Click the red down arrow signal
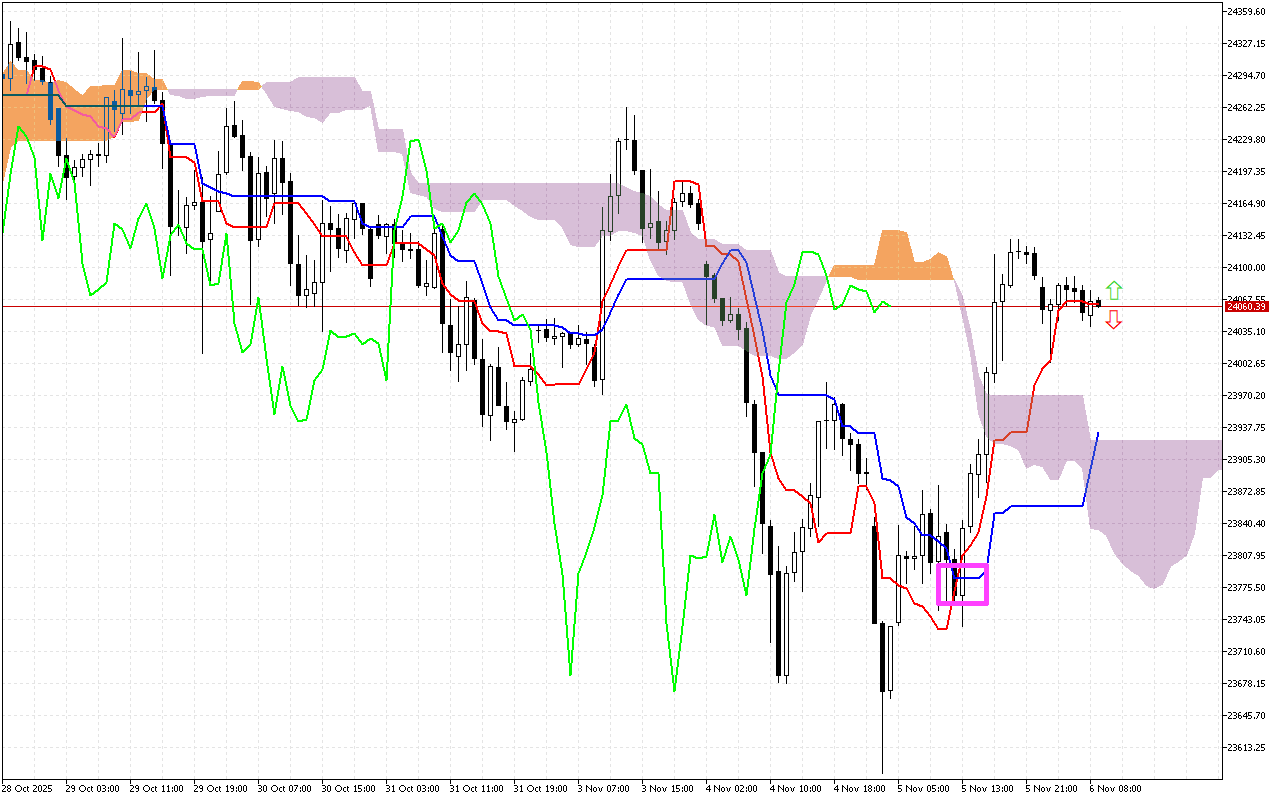 click(1114, 320)
